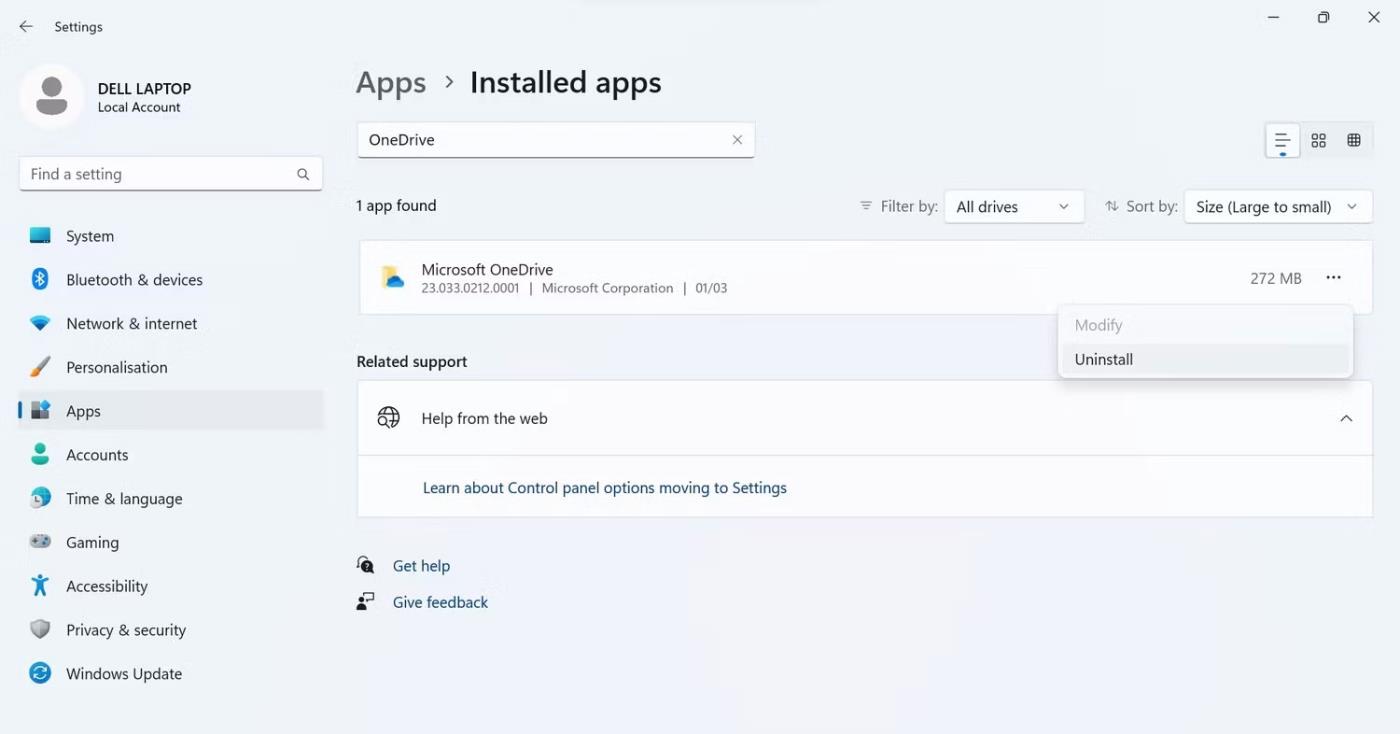This screenshot has width=1400, height=734.
Task: Click the globe icon beside Help from the web
Action: [x=388, y=418]
